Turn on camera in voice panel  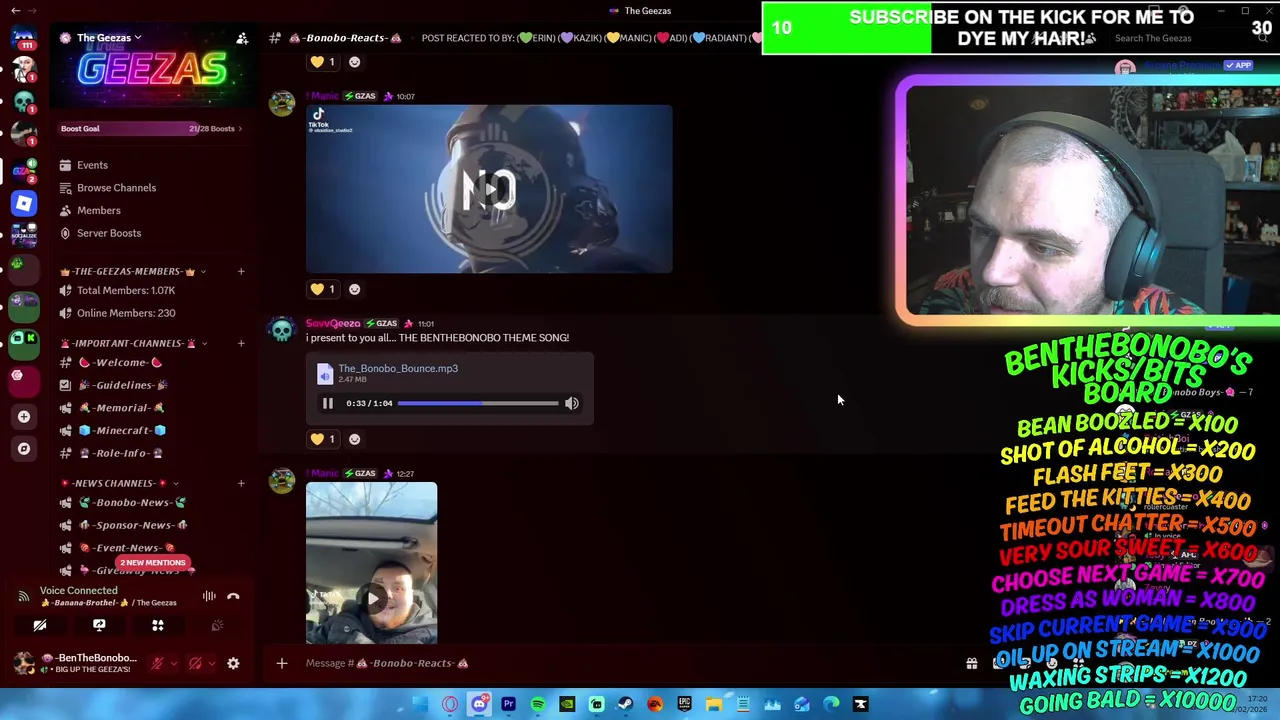(x=40, y=625)
